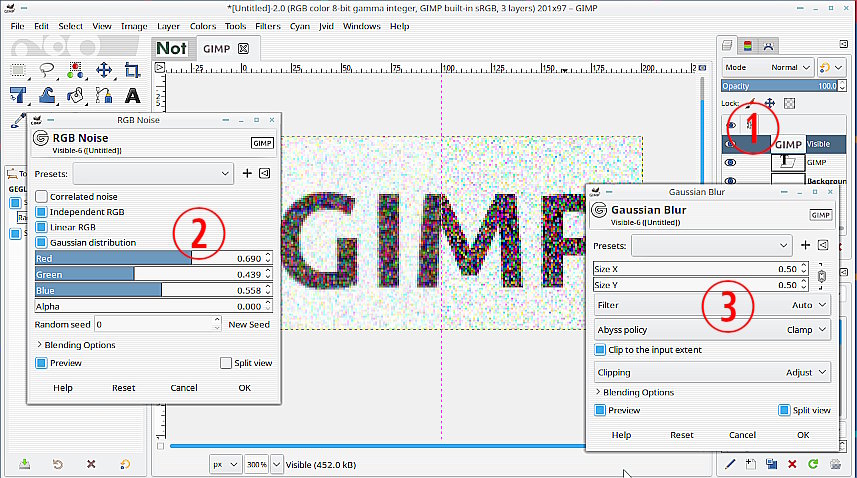857x478 pixels.
Task: Disable Split view in Gaussian Blur dialog
Action: [784, 410]
